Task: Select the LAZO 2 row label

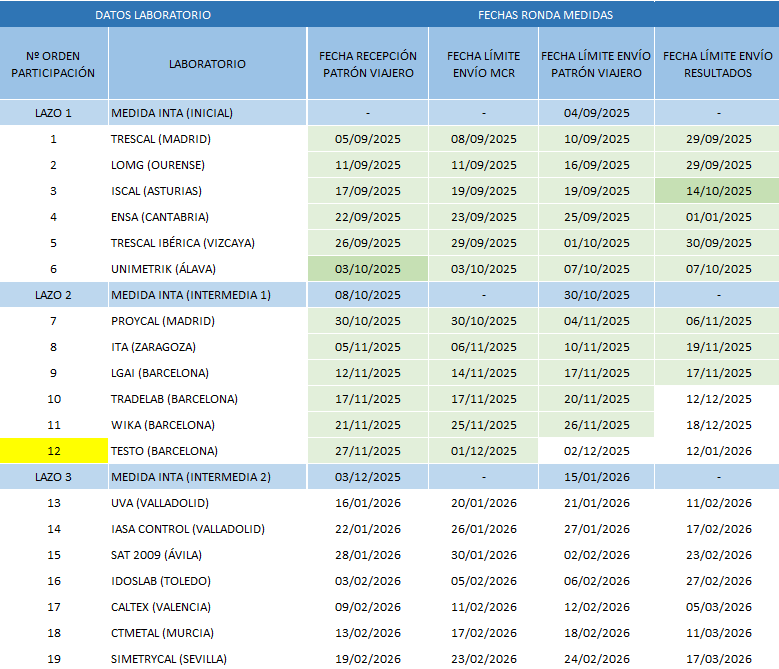Action: pos(53,295)
